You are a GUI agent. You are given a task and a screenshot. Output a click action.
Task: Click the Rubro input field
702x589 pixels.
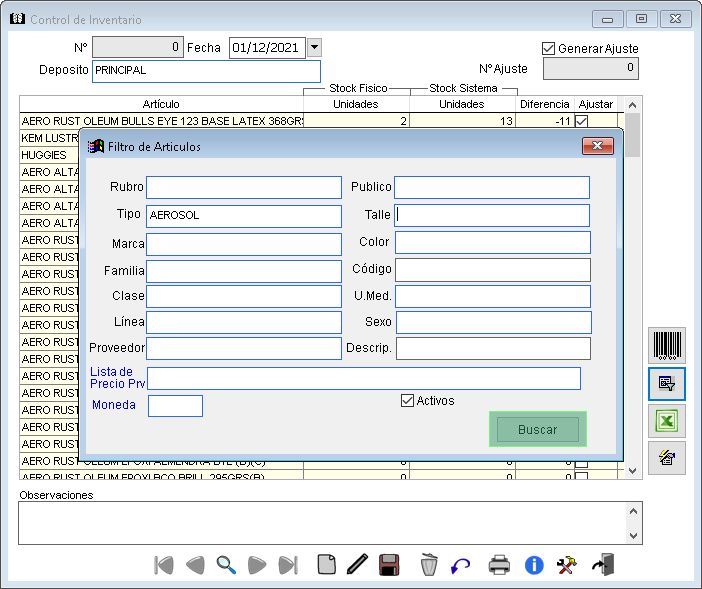pos(244,187)
